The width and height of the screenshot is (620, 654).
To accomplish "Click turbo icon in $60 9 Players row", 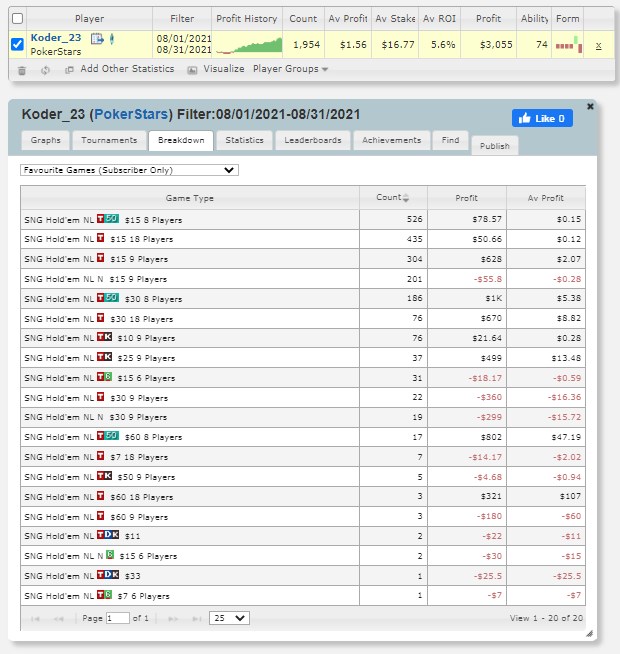I will [x=101, y=516].
